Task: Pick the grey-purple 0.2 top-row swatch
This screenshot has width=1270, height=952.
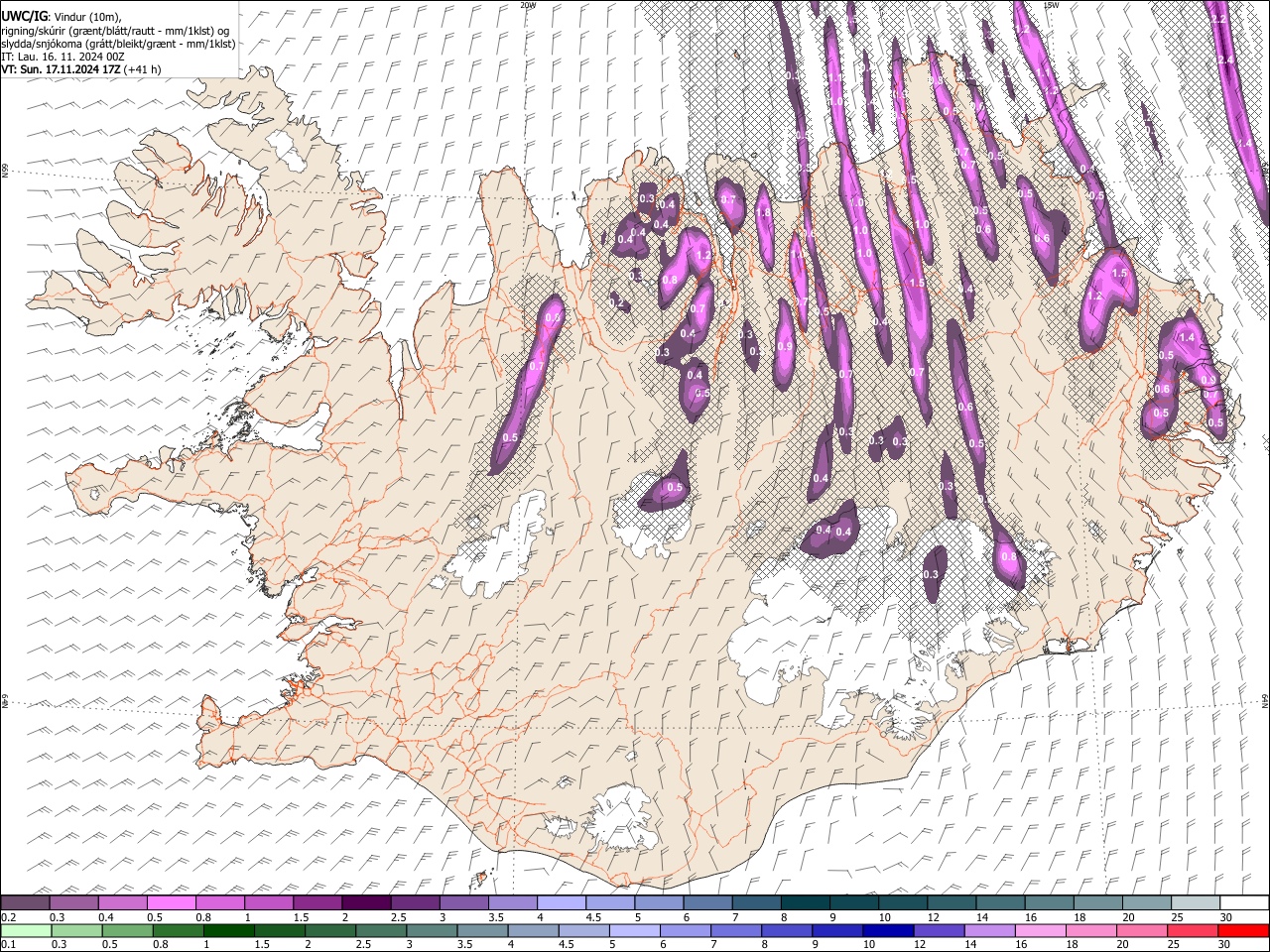Action: point(26,902)
